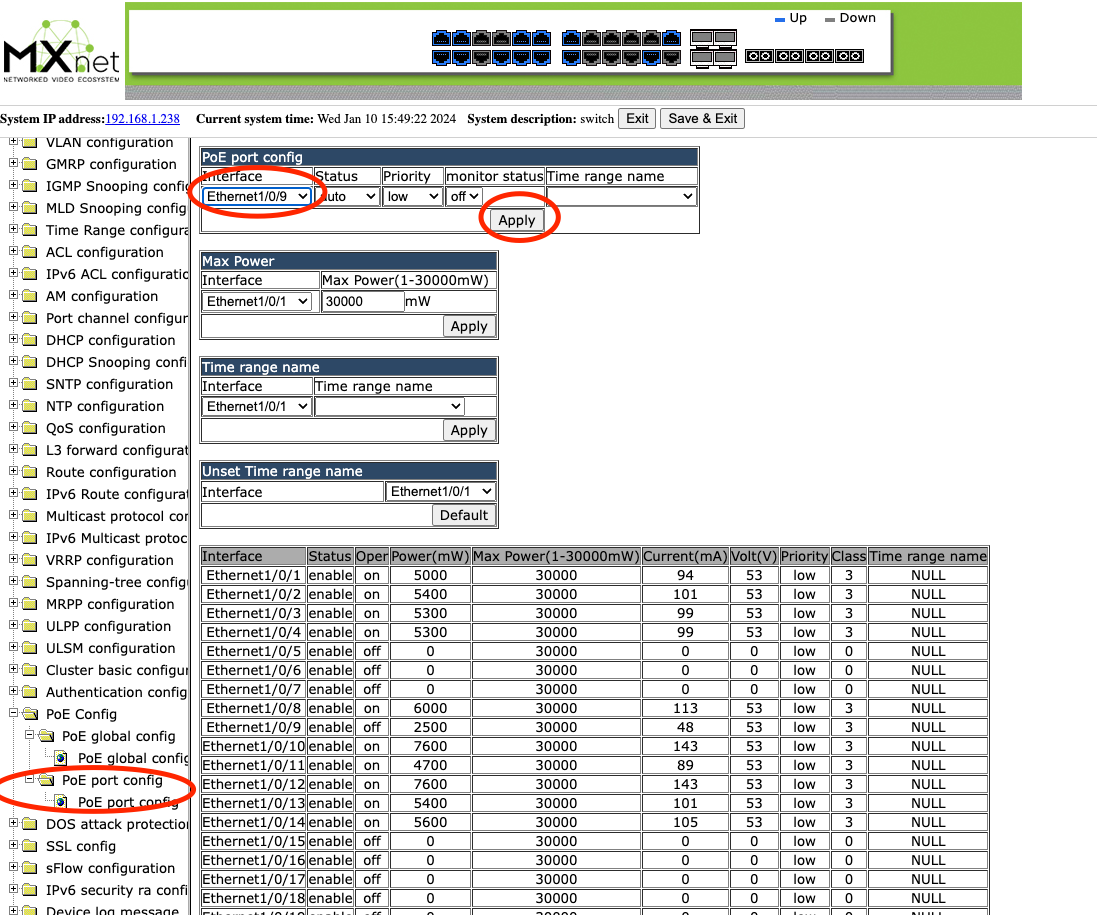Click folder icon beside SNTP configuration
This screenshot has width=1097, height=915.
(29, 385)
